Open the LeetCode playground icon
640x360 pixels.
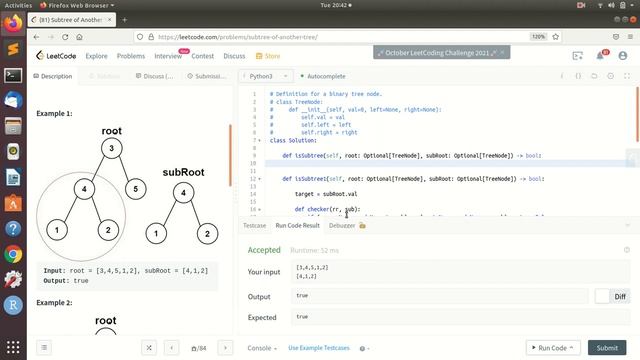pyautogui.click(x=578, y=56)
